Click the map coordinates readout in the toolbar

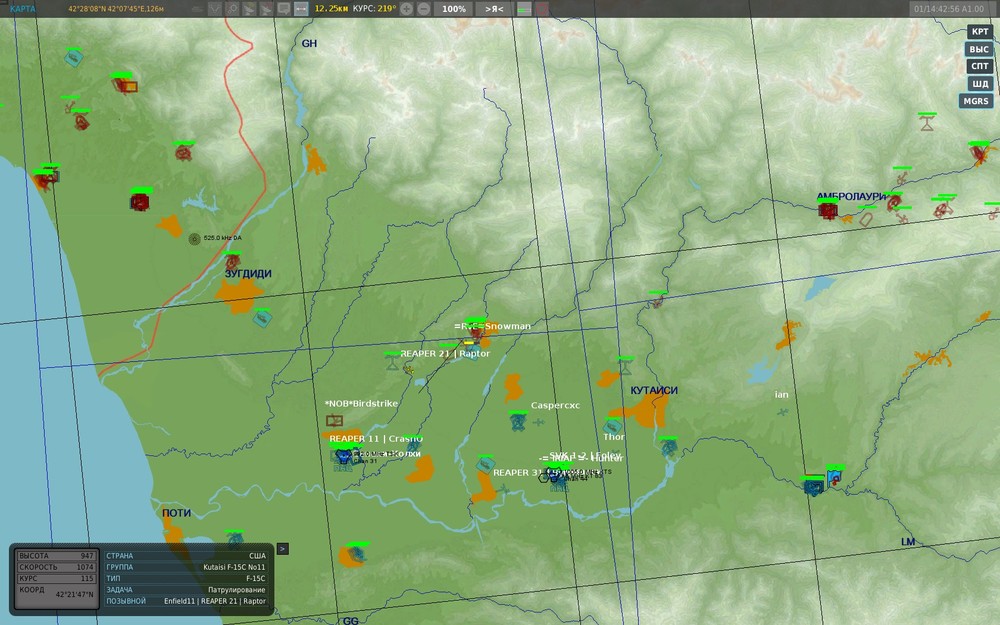(x=116, y=9)
